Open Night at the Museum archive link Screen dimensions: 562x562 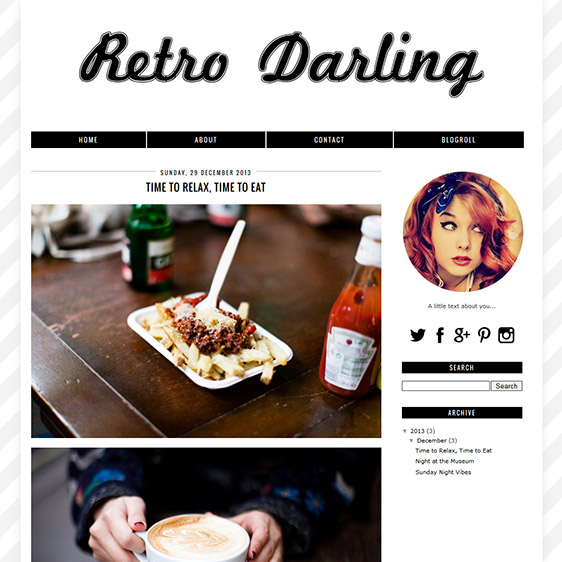coord(444,461)
